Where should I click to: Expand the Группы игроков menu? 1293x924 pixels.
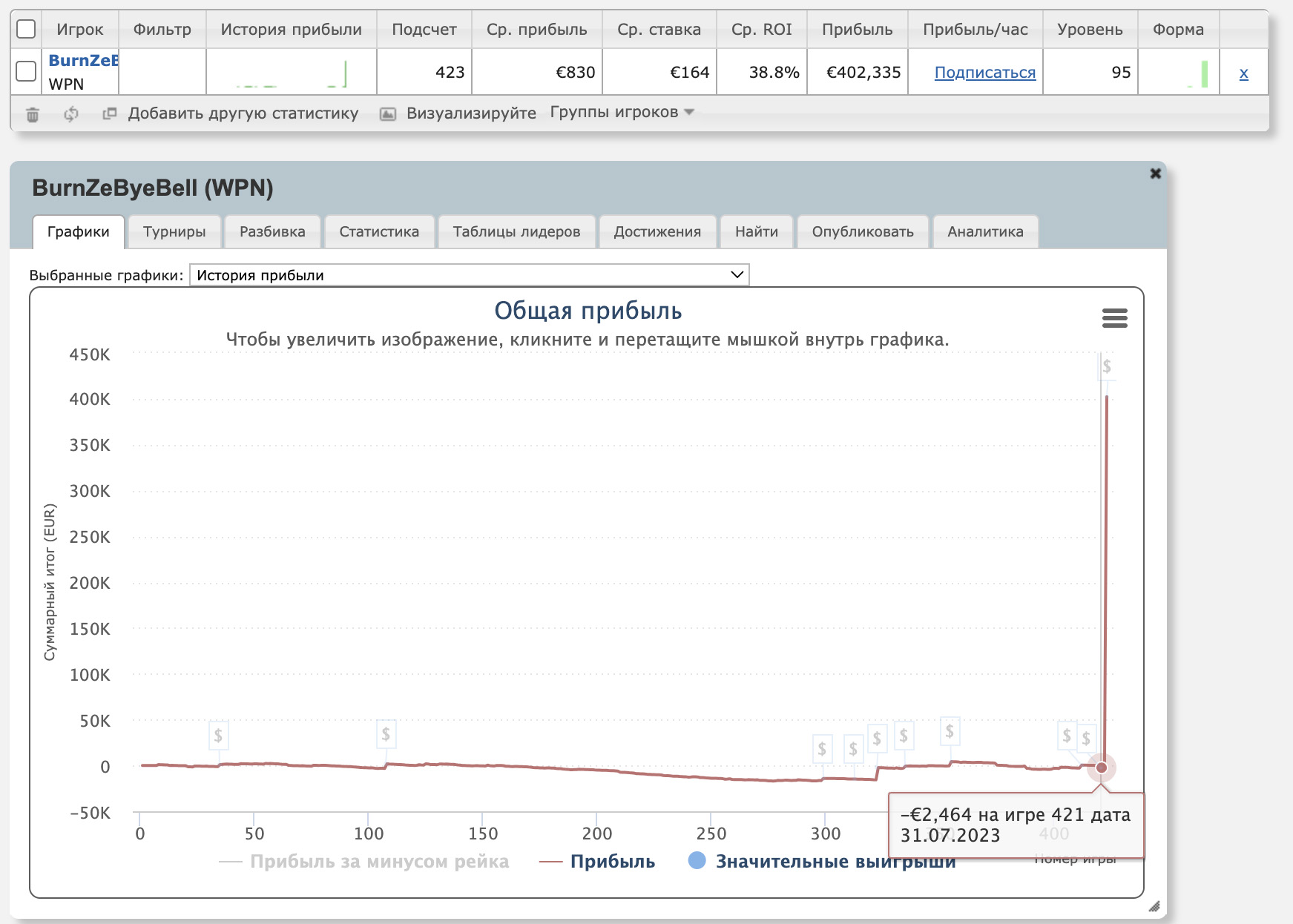tap(622, 112)
